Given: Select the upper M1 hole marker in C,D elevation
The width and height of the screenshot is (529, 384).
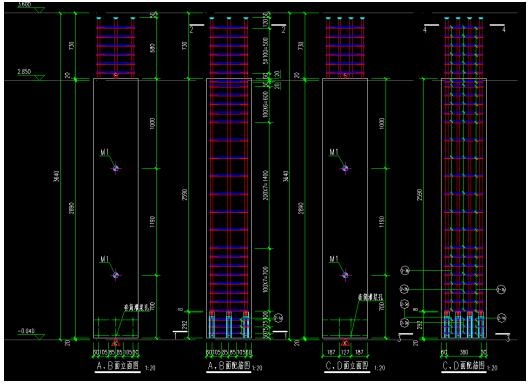Looking at the screenshot, I should tap(345, 168).
